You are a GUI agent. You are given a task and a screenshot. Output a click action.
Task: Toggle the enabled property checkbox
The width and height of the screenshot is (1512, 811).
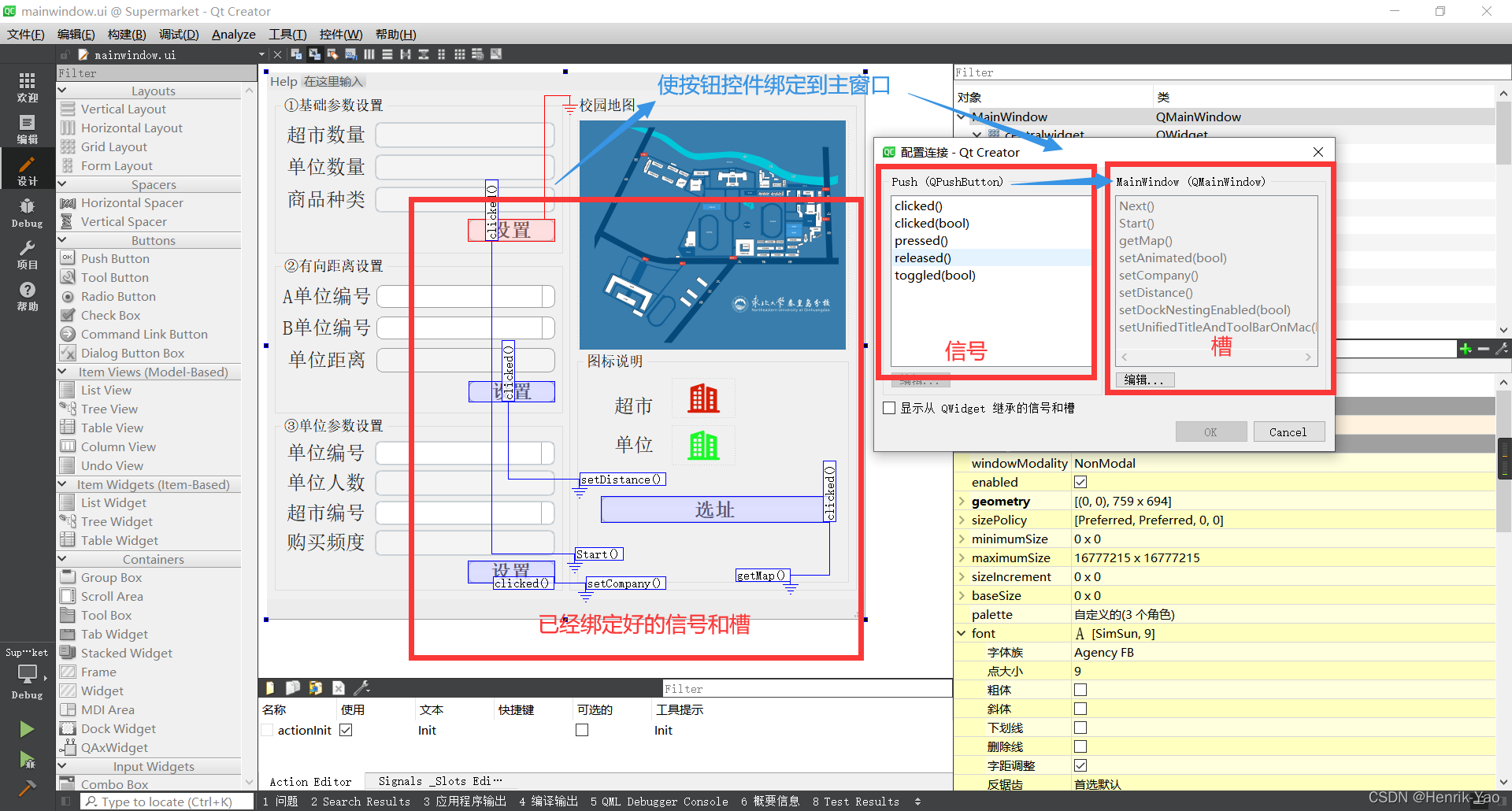click(1080, 482)
